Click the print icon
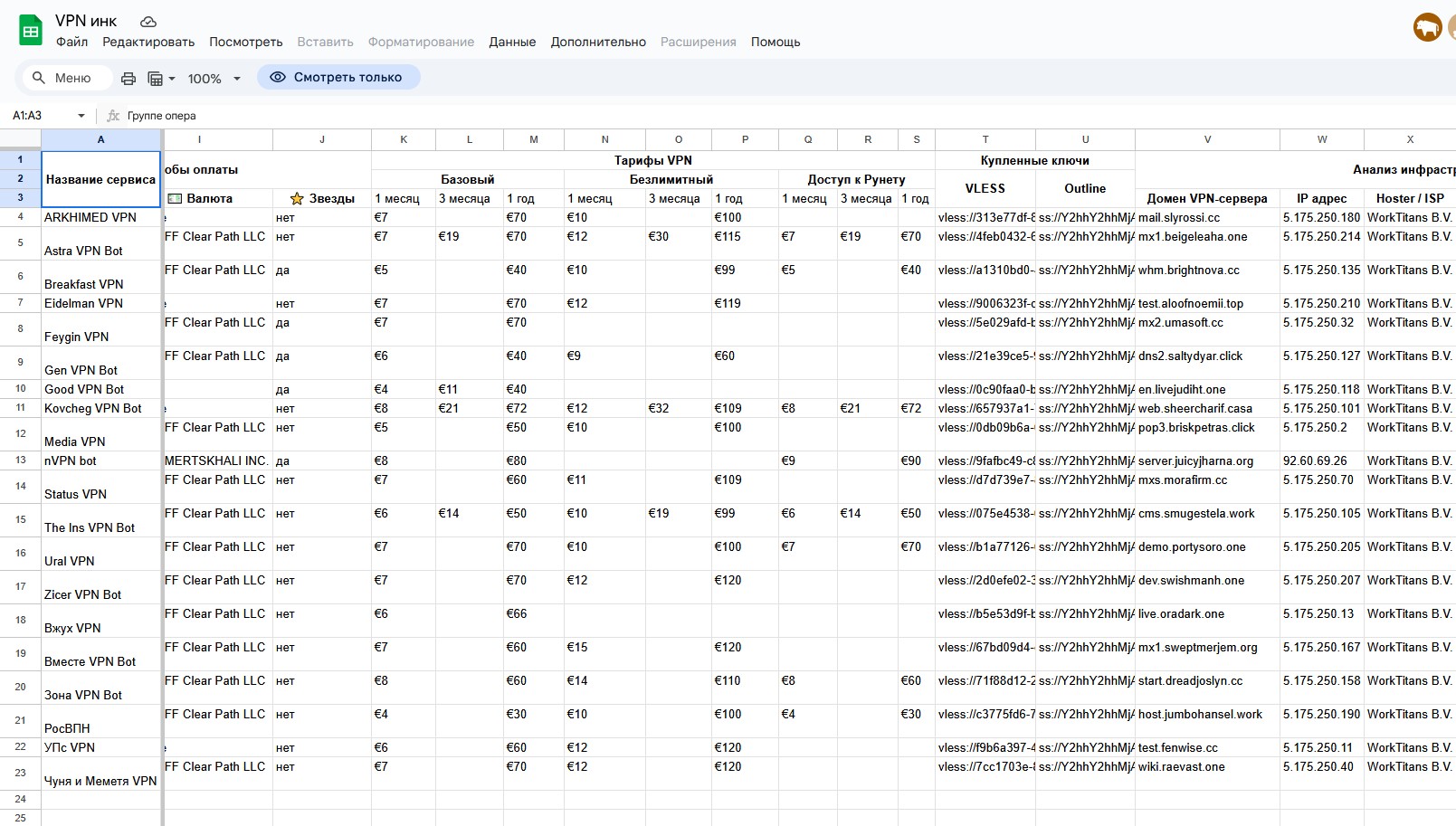 point(128,79)
